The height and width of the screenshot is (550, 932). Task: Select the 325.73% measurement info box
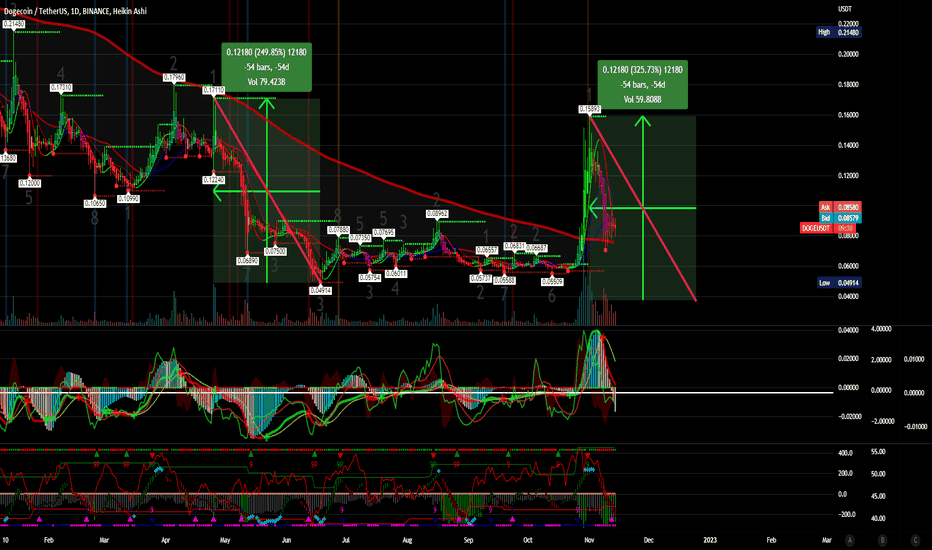[x=643, y=84]
